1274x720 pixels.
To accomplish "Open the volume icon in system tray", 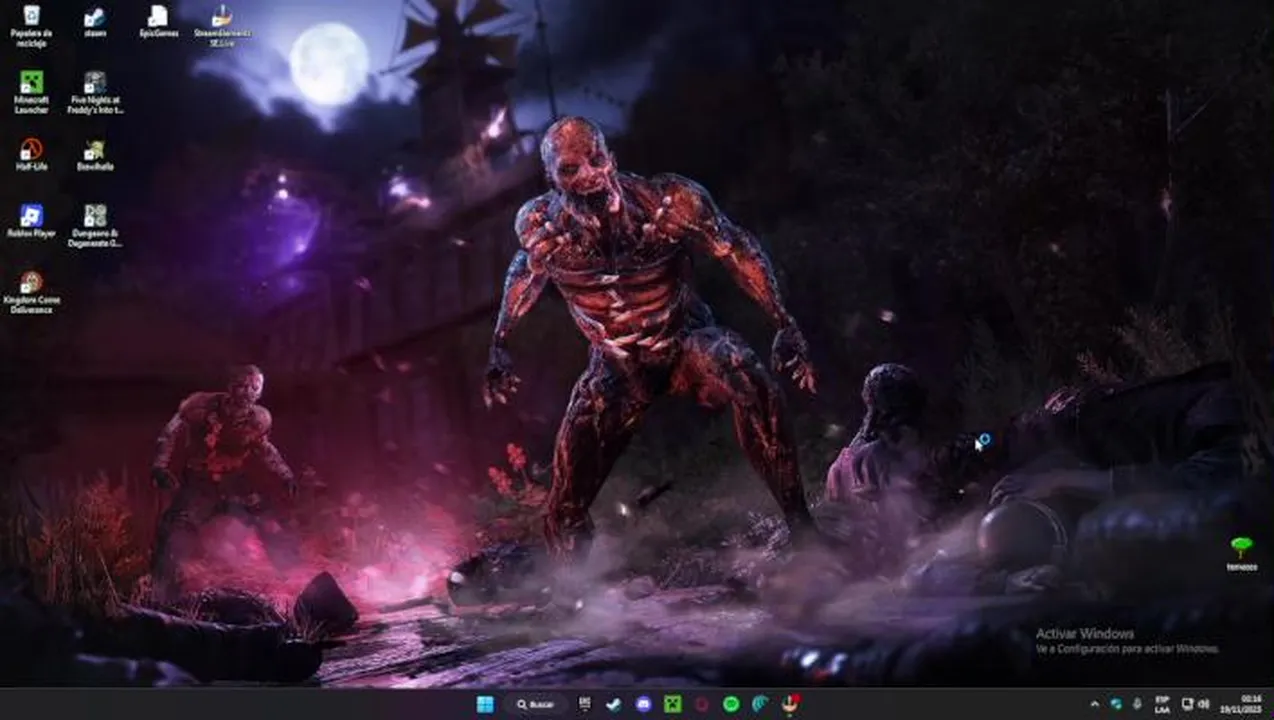I will pos(1204,704).
